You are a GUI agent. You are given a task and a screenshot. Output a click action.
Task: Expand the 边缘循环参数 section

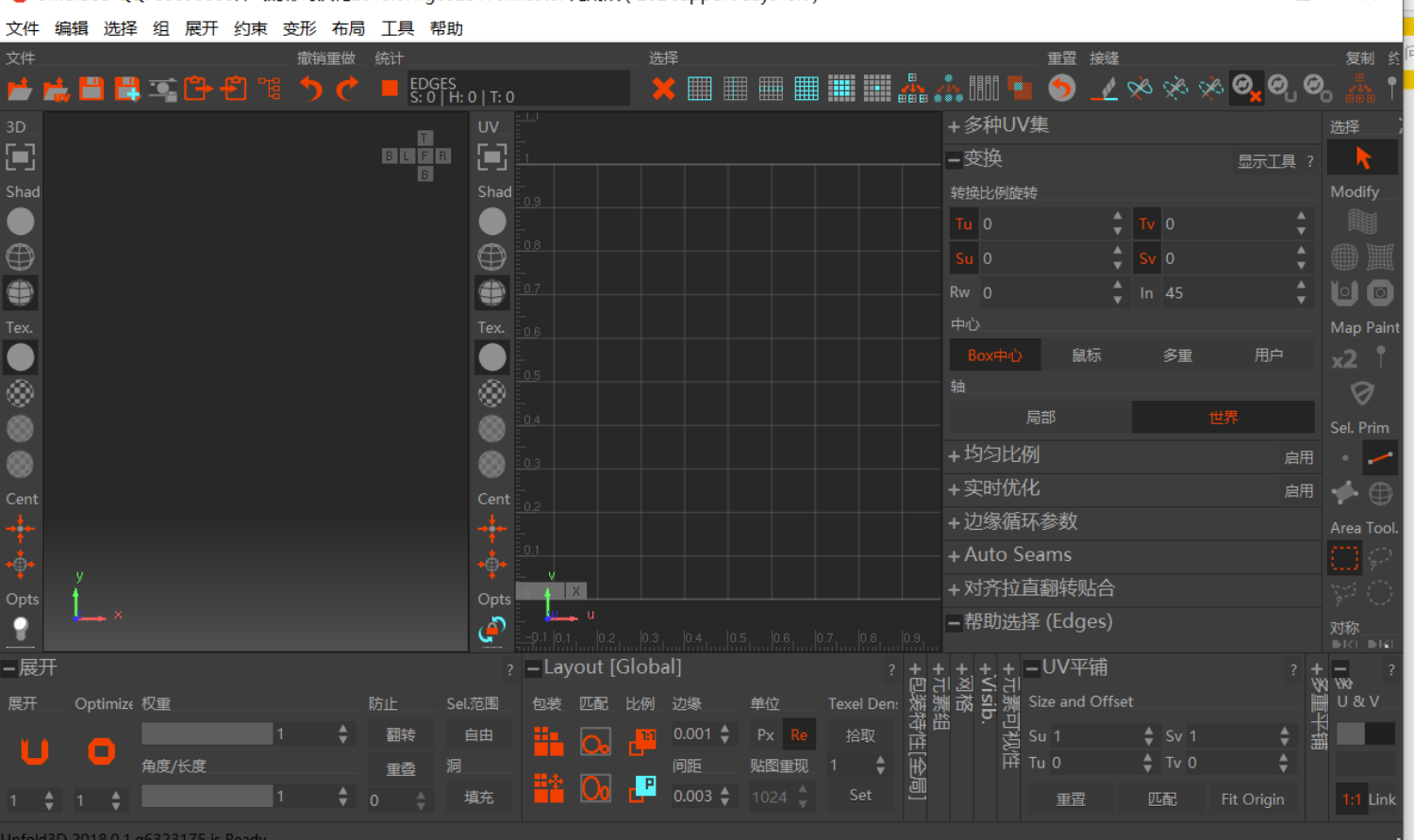(x=954, y=523)
